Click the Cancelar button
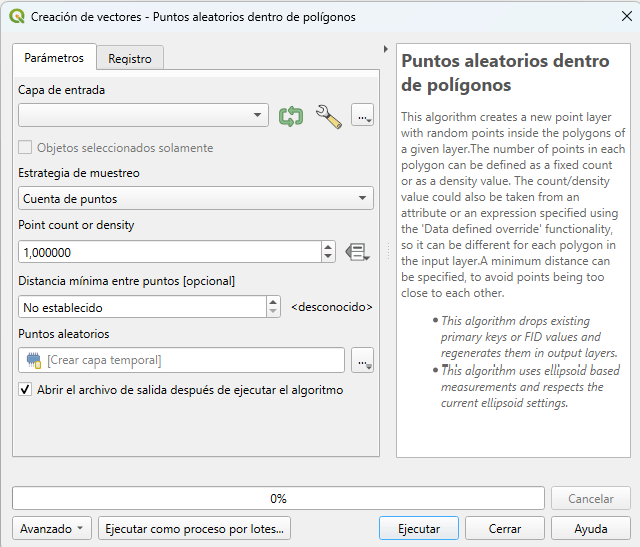Viewport: 640px width, 547px height. click(x=591, y=498)
